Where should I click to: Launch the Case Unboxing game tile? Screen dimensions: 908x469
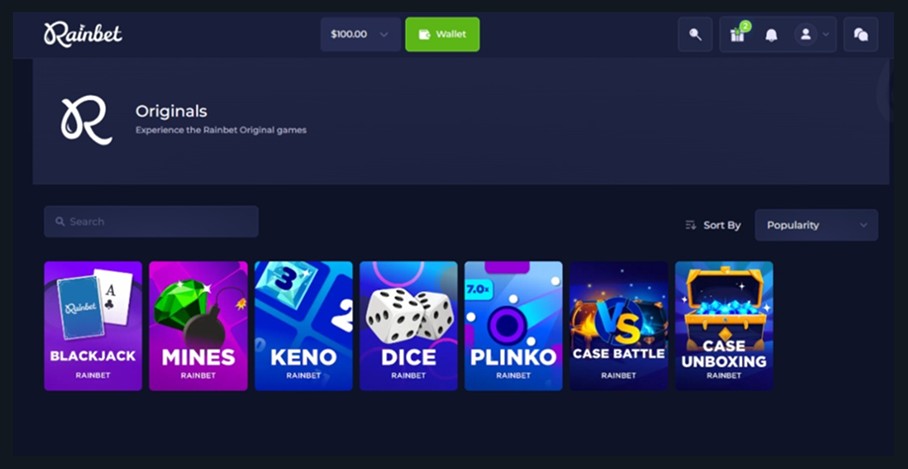pyautogui.click(x=724, y=326)
